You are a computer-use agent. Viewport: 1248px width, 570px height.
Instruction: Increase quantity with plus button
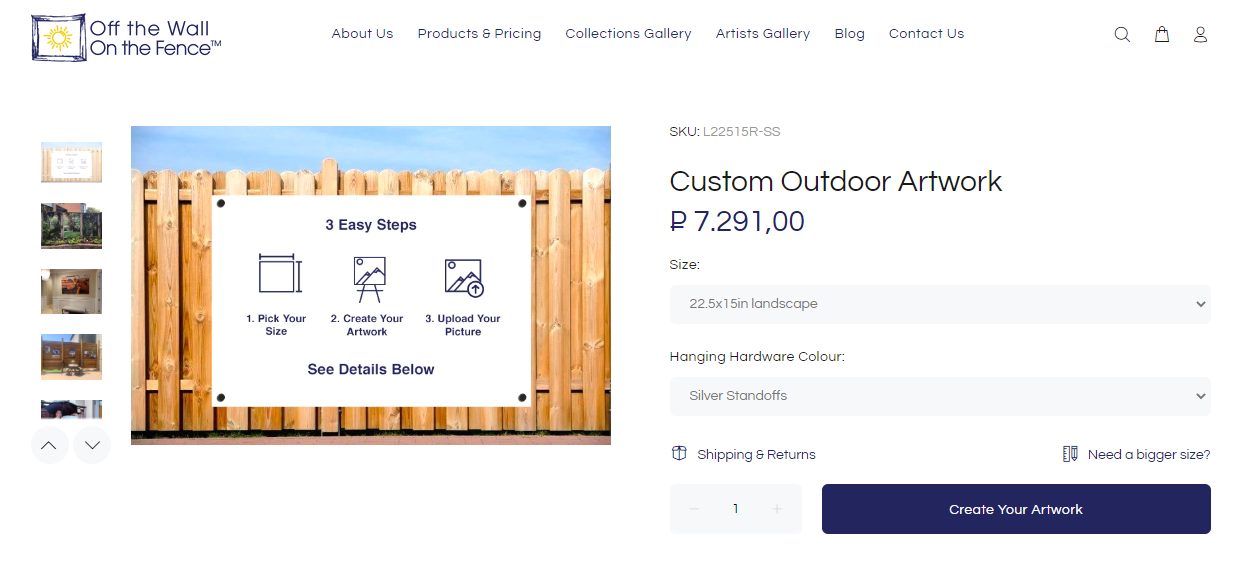coord(777,509)
